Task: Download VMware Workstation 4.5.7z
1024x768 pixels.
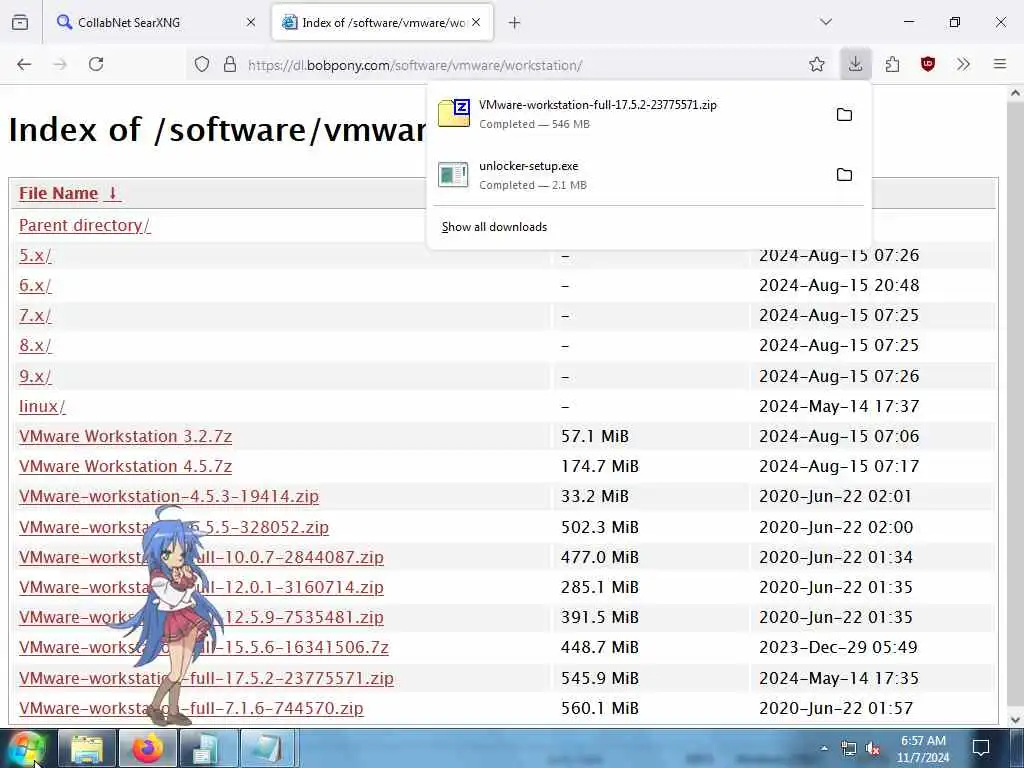Action: (x=125, y=466)
